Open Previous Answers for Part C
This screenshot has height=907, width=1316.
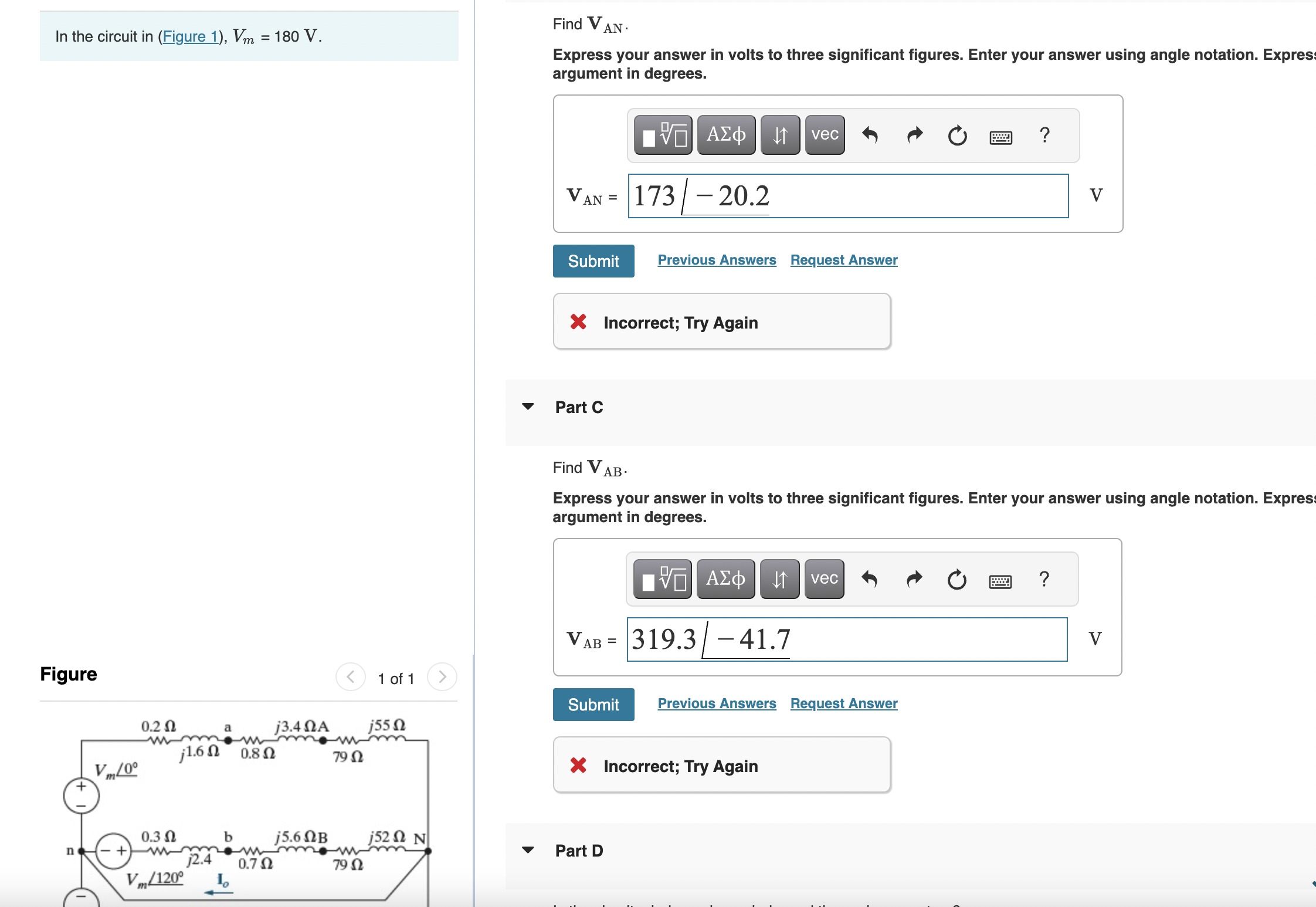click(x=716, y=703)
